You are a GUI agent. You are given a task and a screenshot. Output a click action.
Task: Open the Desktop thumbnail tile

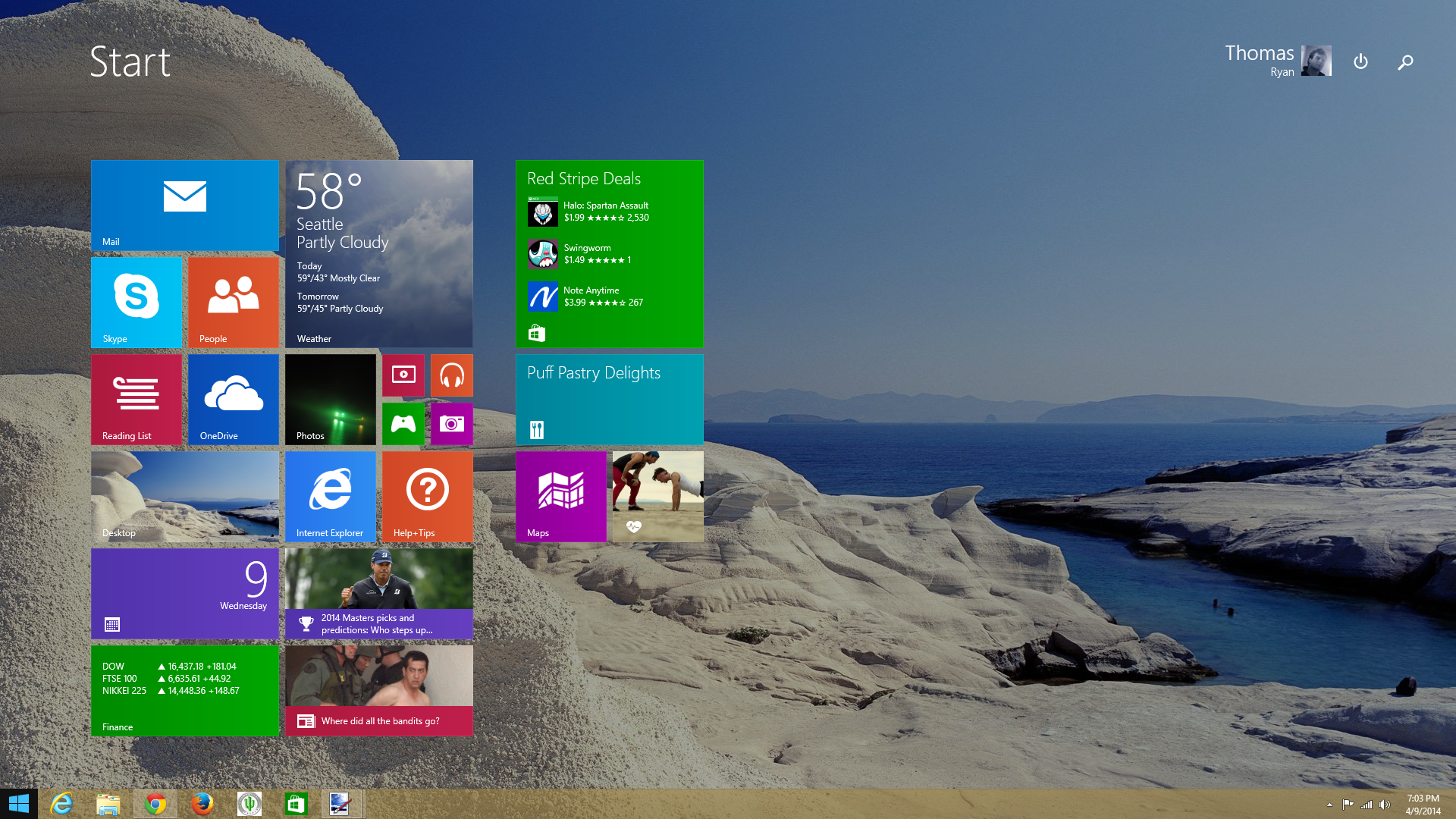[184, 496]
